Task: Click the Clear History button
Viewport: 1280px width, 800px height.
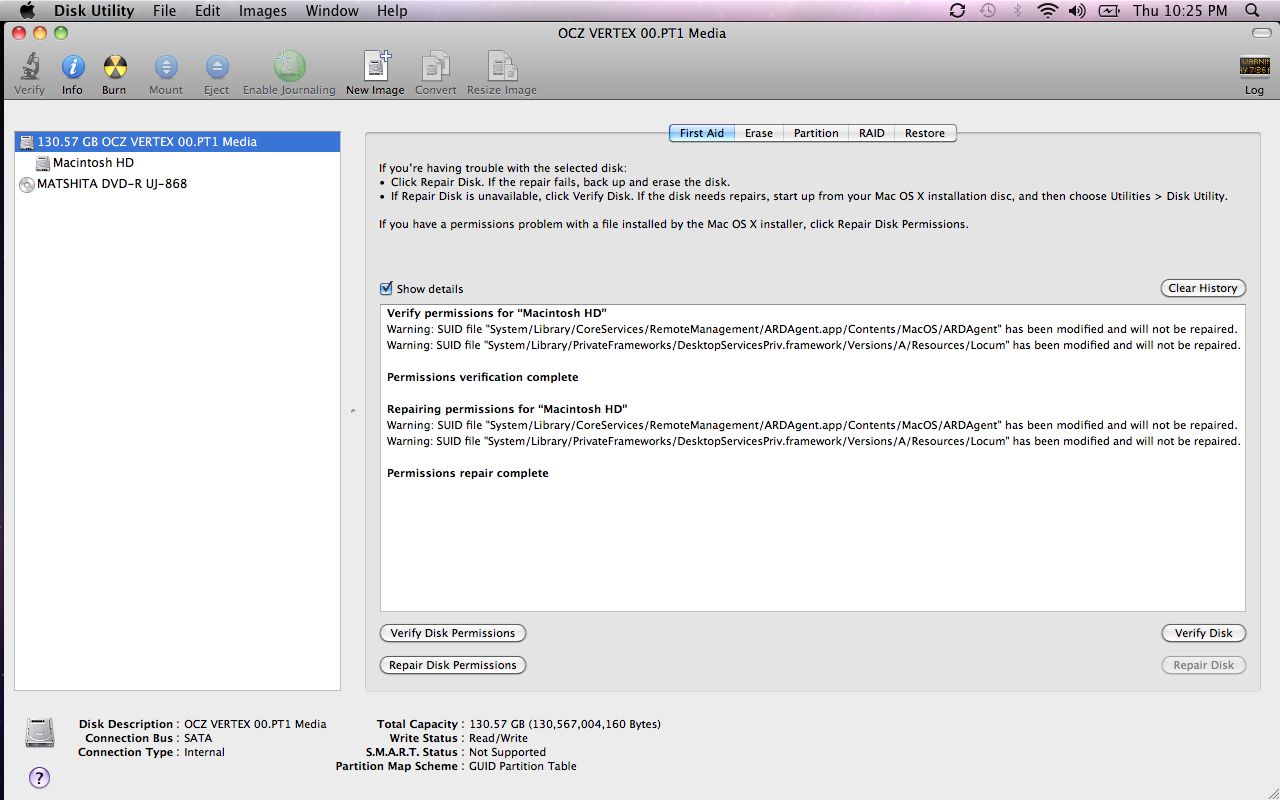Action: point(1203,288)
